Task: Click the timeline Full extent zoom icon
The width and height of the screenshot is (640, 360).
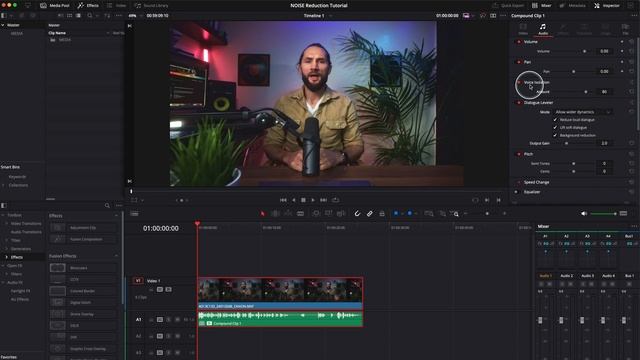Action: click(429, 213)
